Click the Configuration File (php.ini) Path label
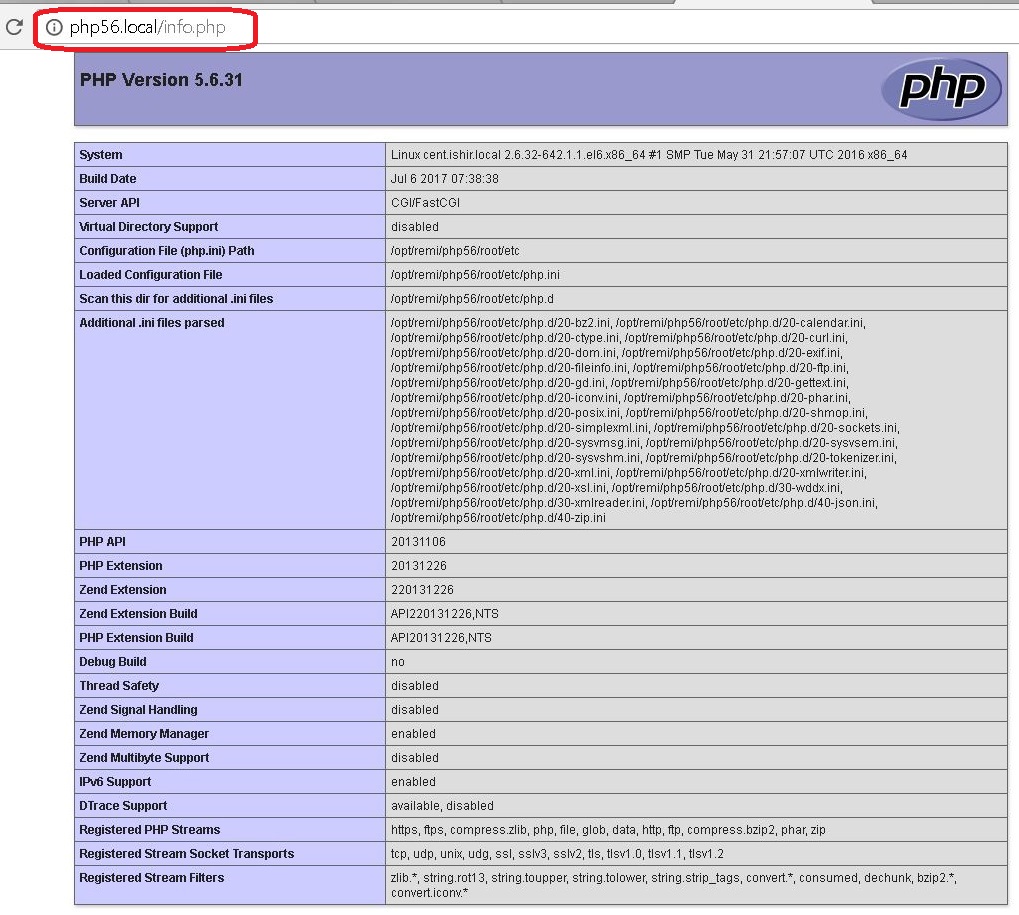Image resolution: width=1019 pixels, height=915 pixels. point(165,250)
